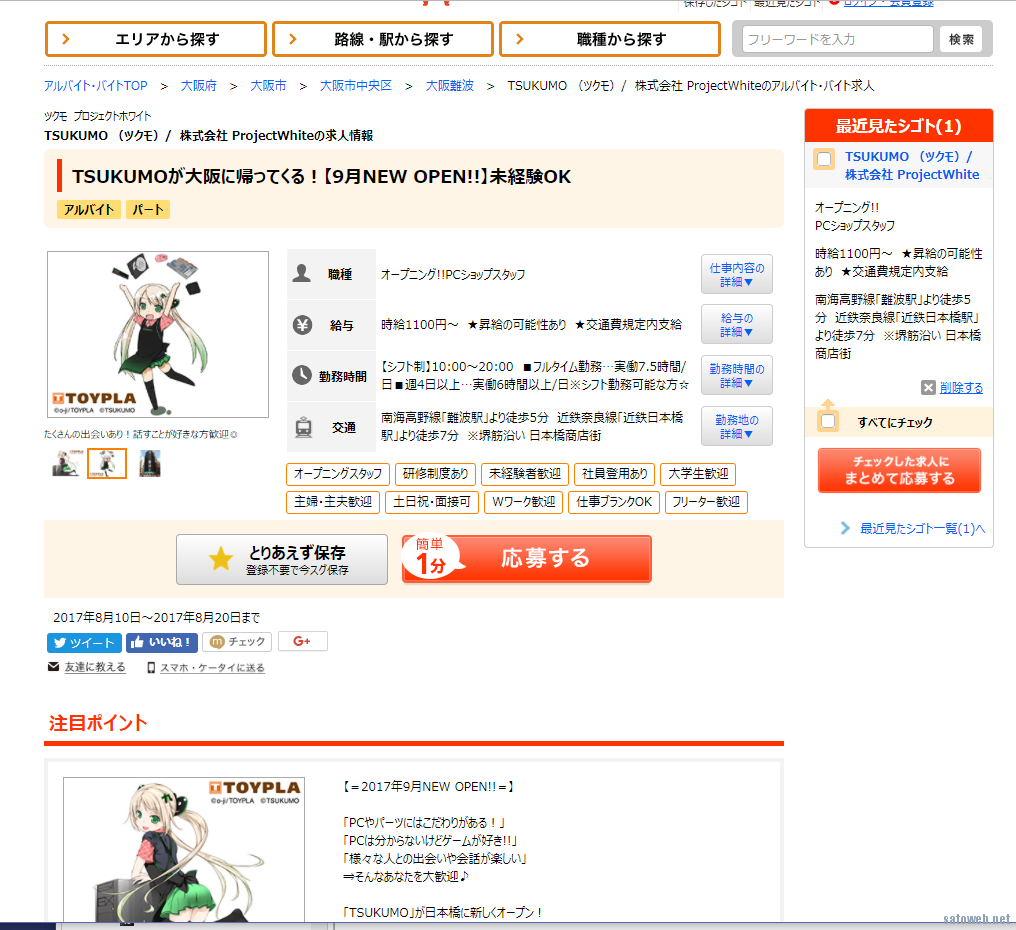Open 路線・駅から探す search menu
The width and height of the screenshot is (1016, 930).
[x=383, y=39]
